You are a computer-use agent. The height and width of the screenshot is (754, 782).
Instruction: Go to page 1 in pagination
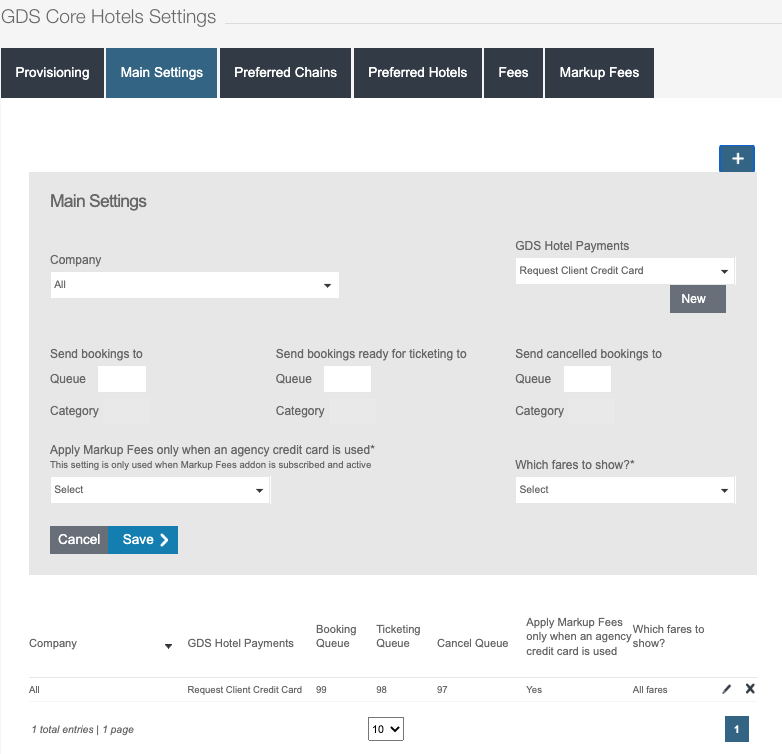[x=736, y=730]
